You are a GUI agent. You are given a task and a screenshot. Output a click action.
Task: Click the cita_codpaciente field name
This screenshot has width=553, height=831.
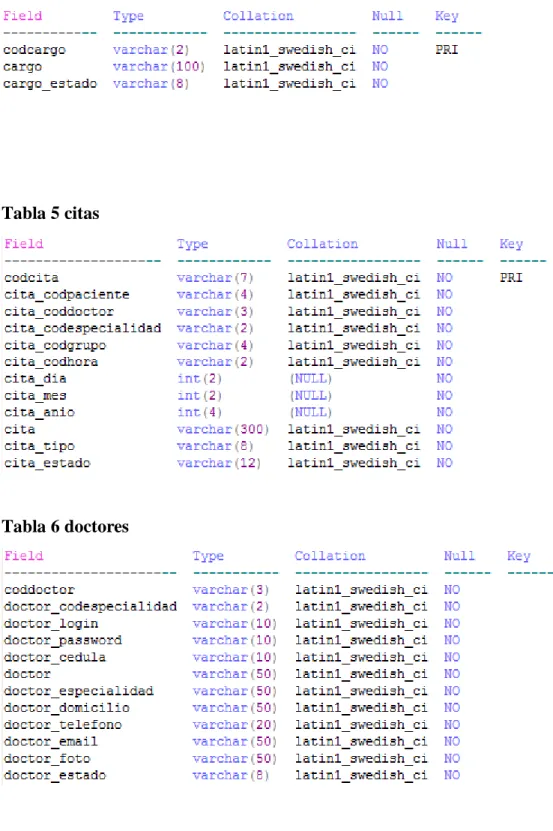[67, 295]
